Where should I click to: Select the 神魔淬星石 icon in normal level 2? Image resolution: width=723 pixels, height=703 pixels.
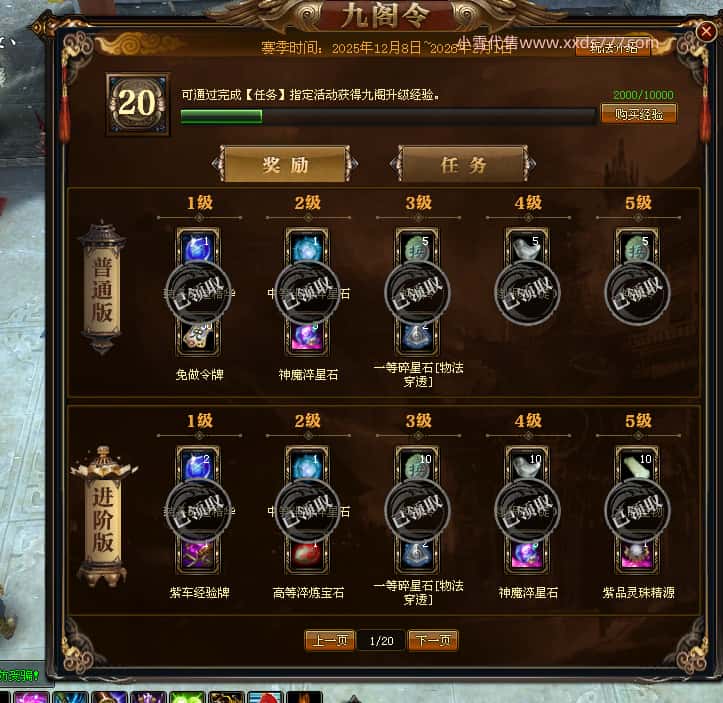point(307,337)
